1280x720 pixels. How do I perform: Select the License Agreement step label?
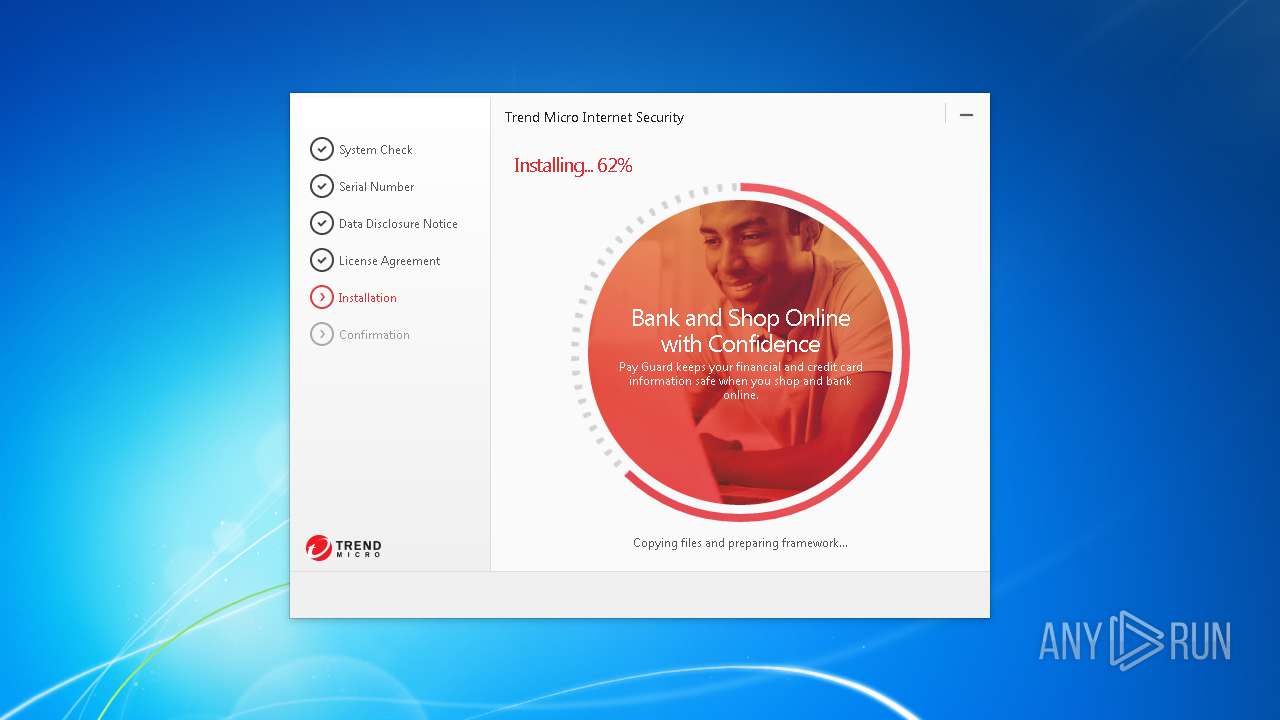pyautogui.click(x=389, y=261)
